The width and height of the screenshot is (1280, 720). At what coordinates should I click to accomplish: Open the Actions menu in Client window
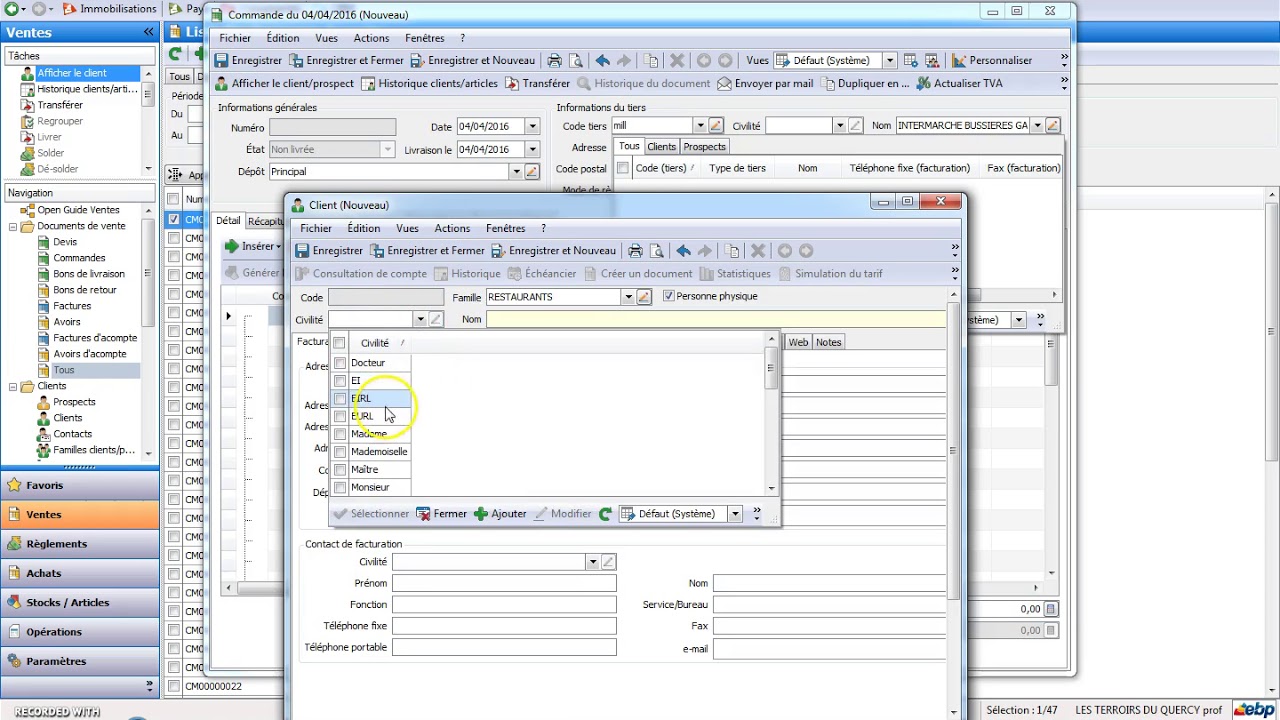452,228
